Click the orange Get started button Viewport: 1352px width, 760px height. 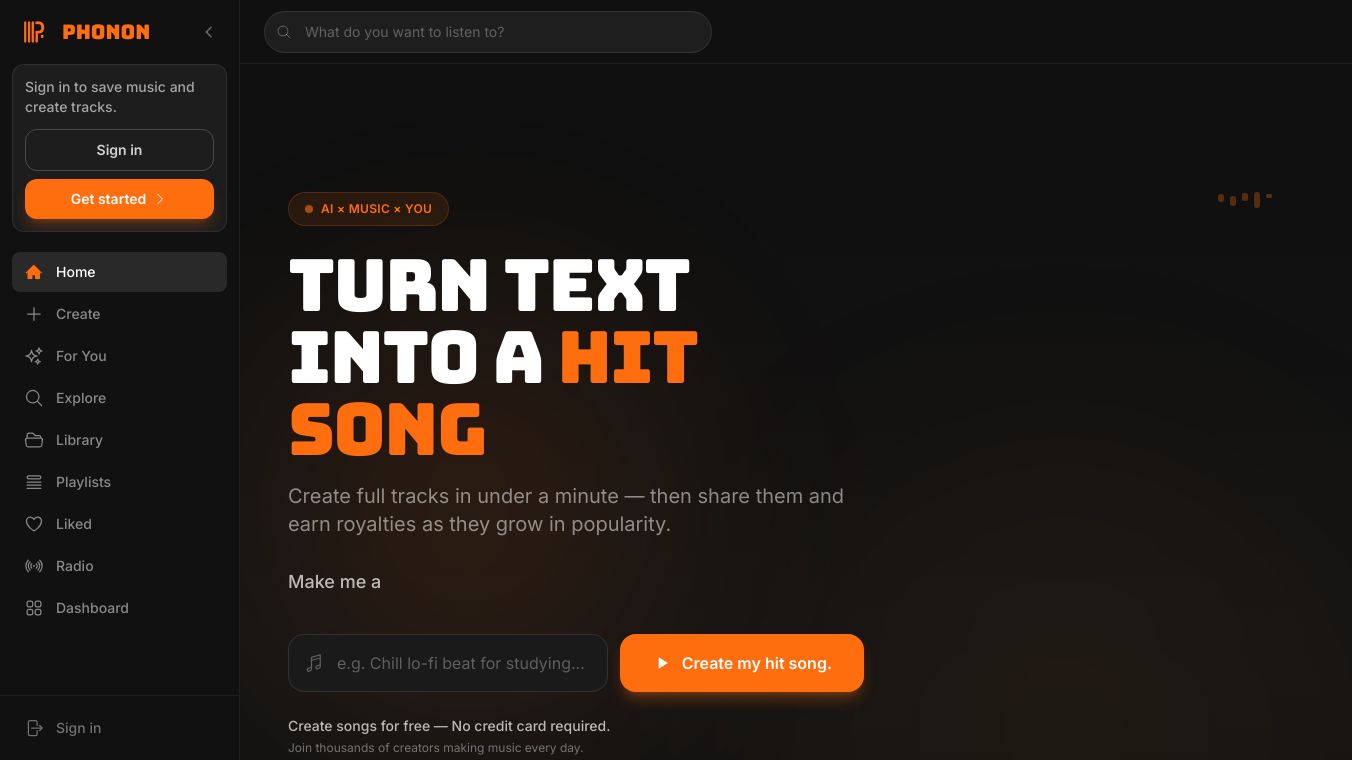point(119,199)
